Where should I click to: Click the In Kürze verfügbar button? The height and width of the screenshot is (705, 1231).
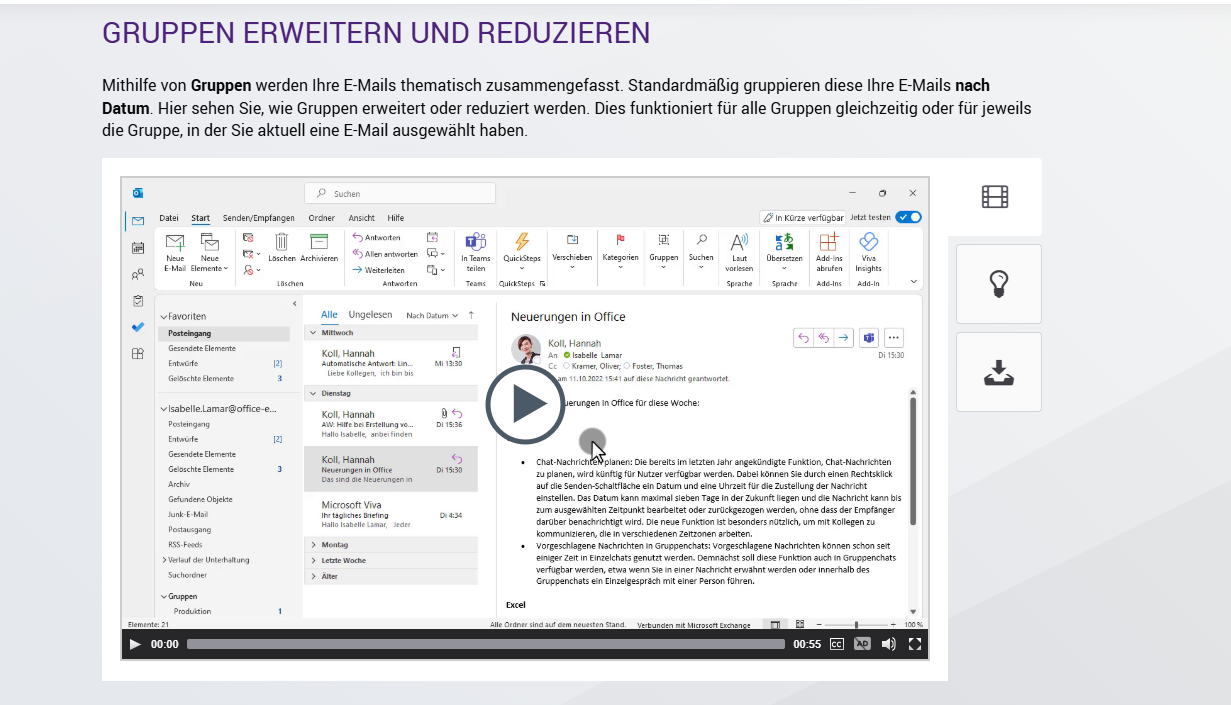803,217
